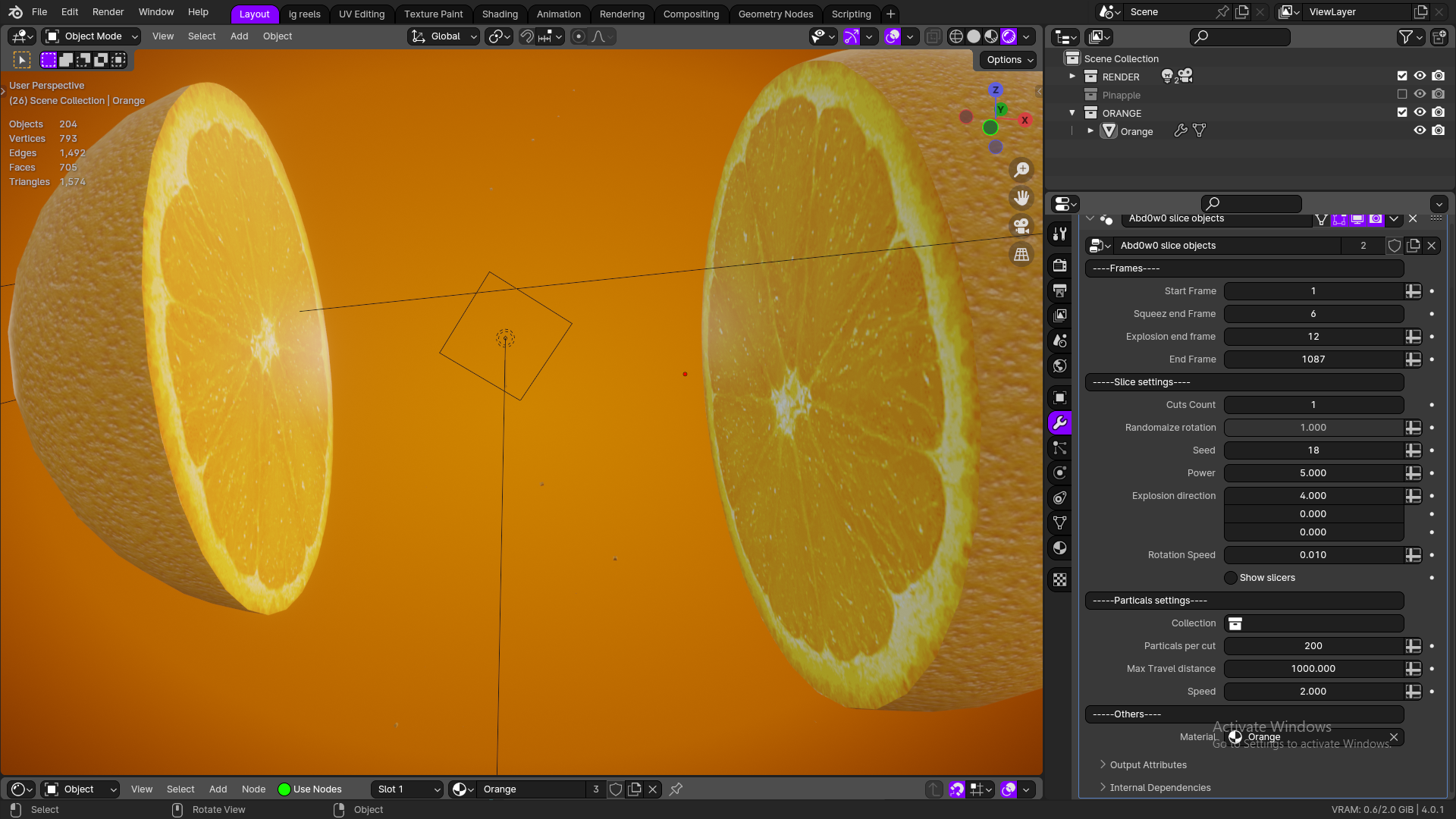Toggle Use Nodes in the shader editor
This screenshot has height=819, width=1456.
point(284,789)
